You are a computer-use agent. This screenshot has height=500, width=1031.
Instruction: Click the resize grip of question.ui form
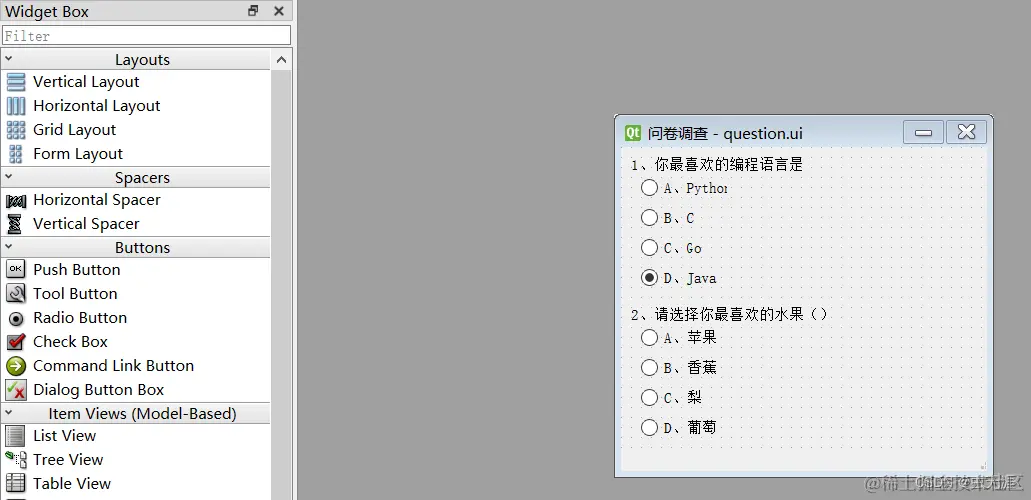(x=984, y=466)
